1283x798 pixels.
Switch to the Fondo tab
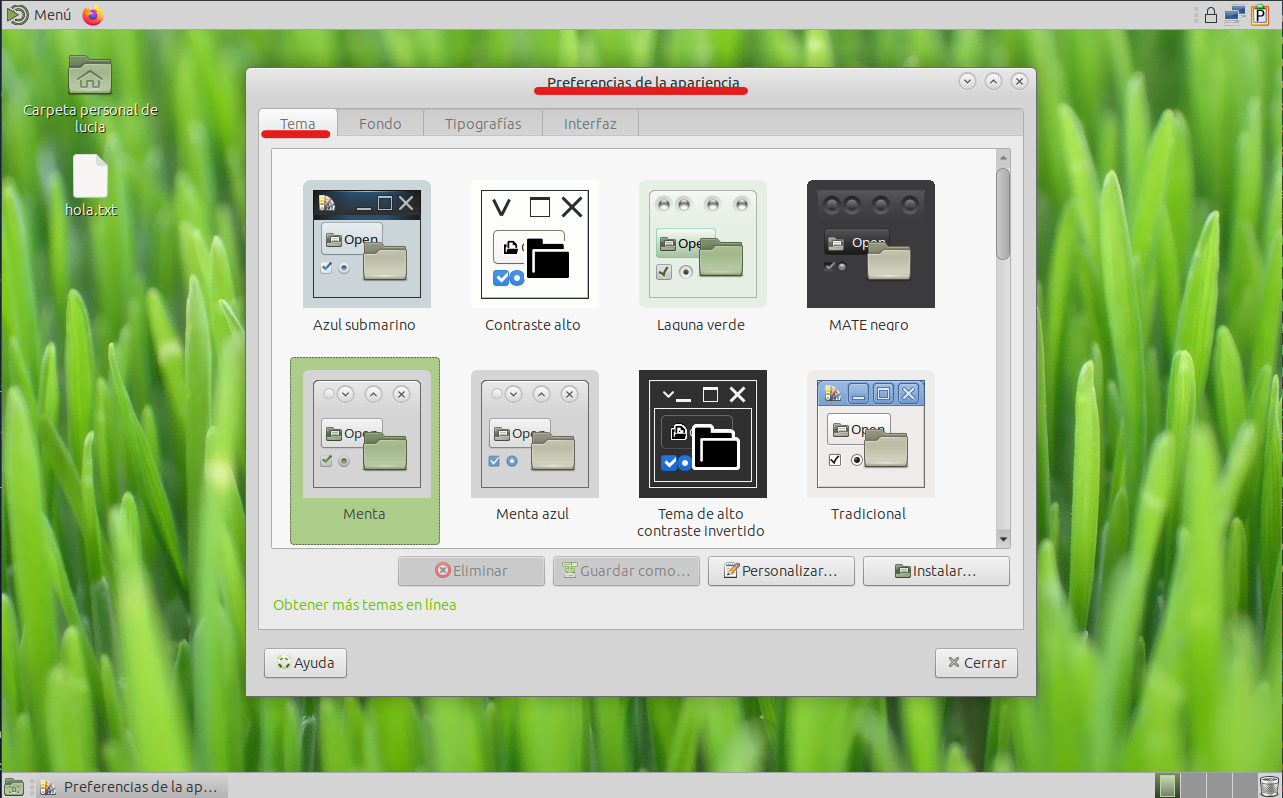[380, 124]
